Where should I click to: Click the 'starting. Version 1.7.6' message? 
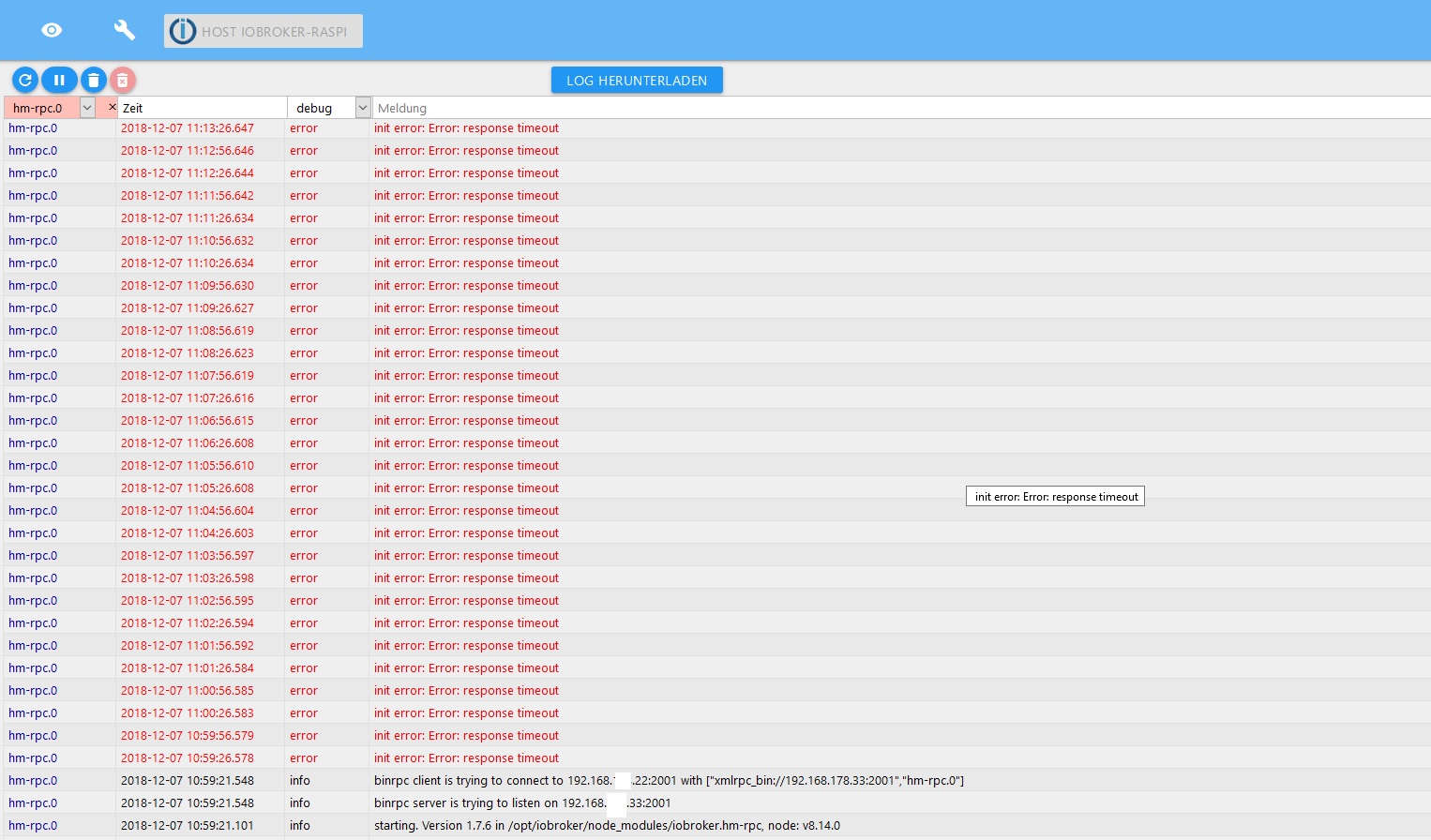pyautogui.click(x=607, y=826)
